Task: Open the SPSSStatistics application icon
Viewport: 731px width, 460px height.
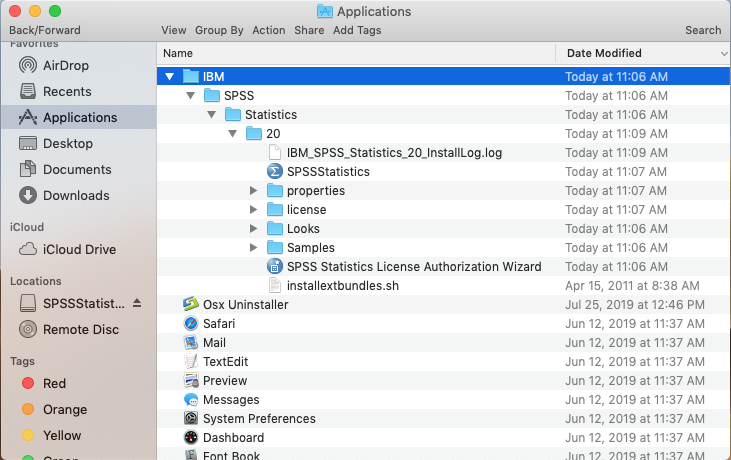Action: (x=275, y=172)
